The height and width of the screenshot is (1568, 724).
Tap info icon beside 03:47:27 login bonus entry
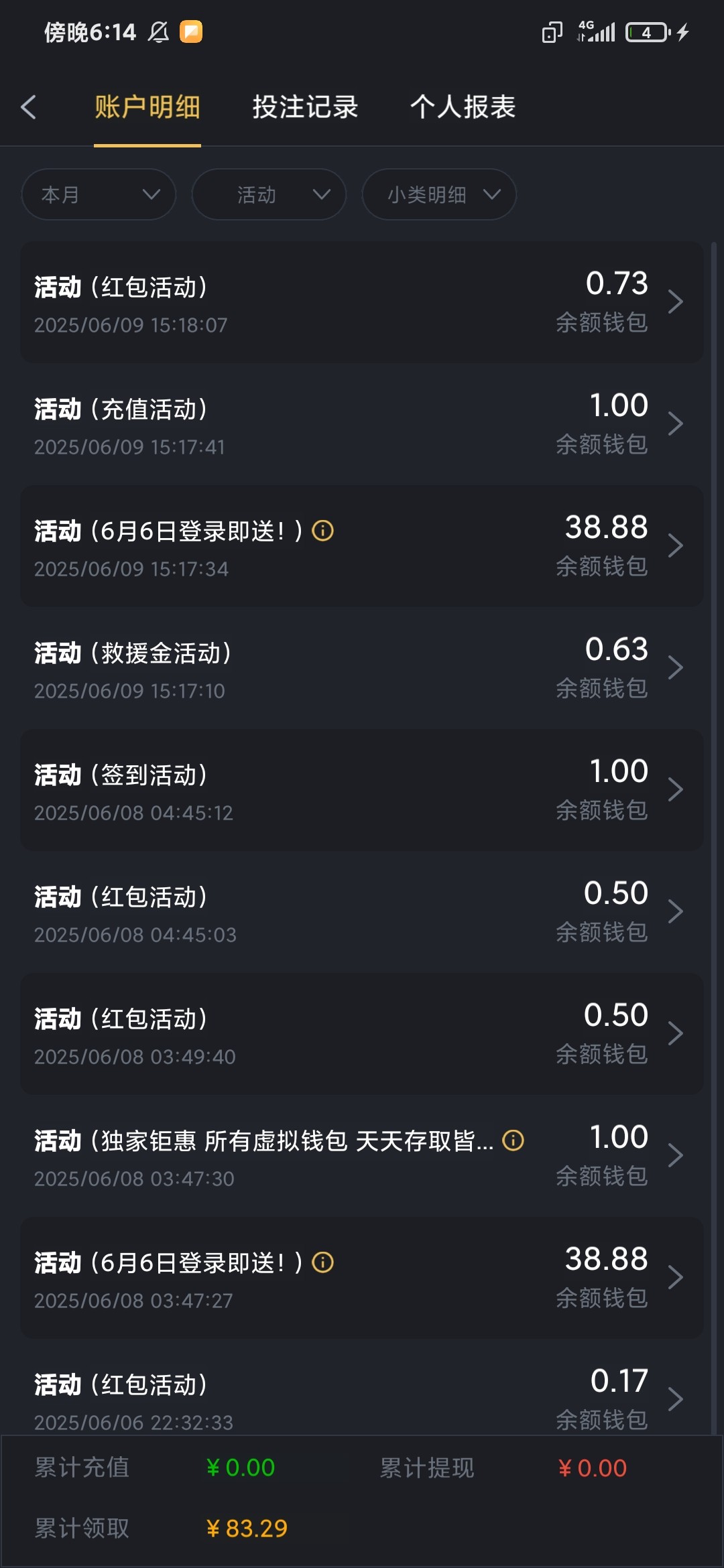(323, 1262)
